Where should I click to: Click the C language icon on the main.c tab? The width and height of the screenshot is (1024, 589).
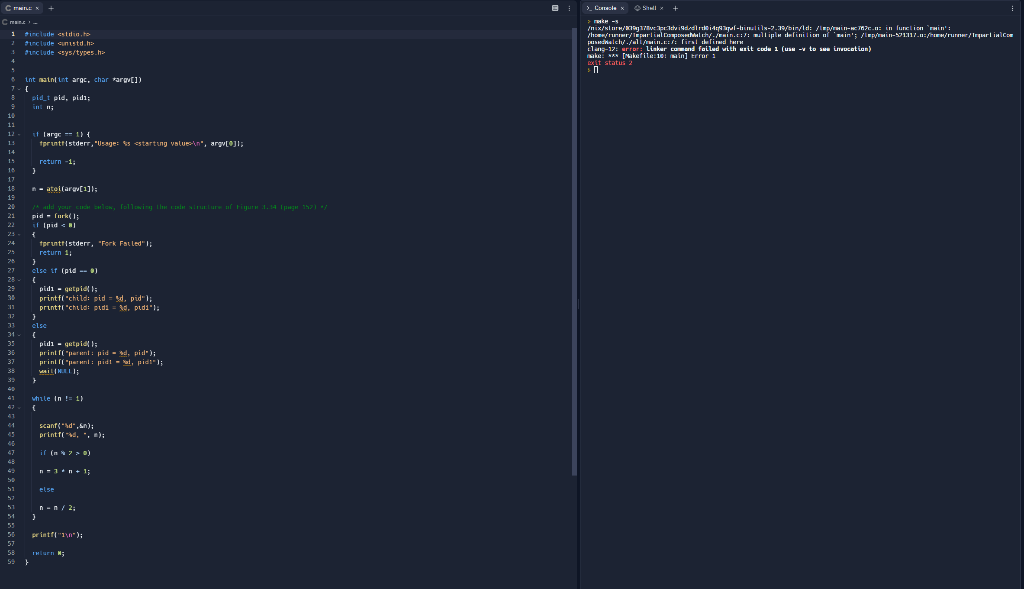point(8,8)
